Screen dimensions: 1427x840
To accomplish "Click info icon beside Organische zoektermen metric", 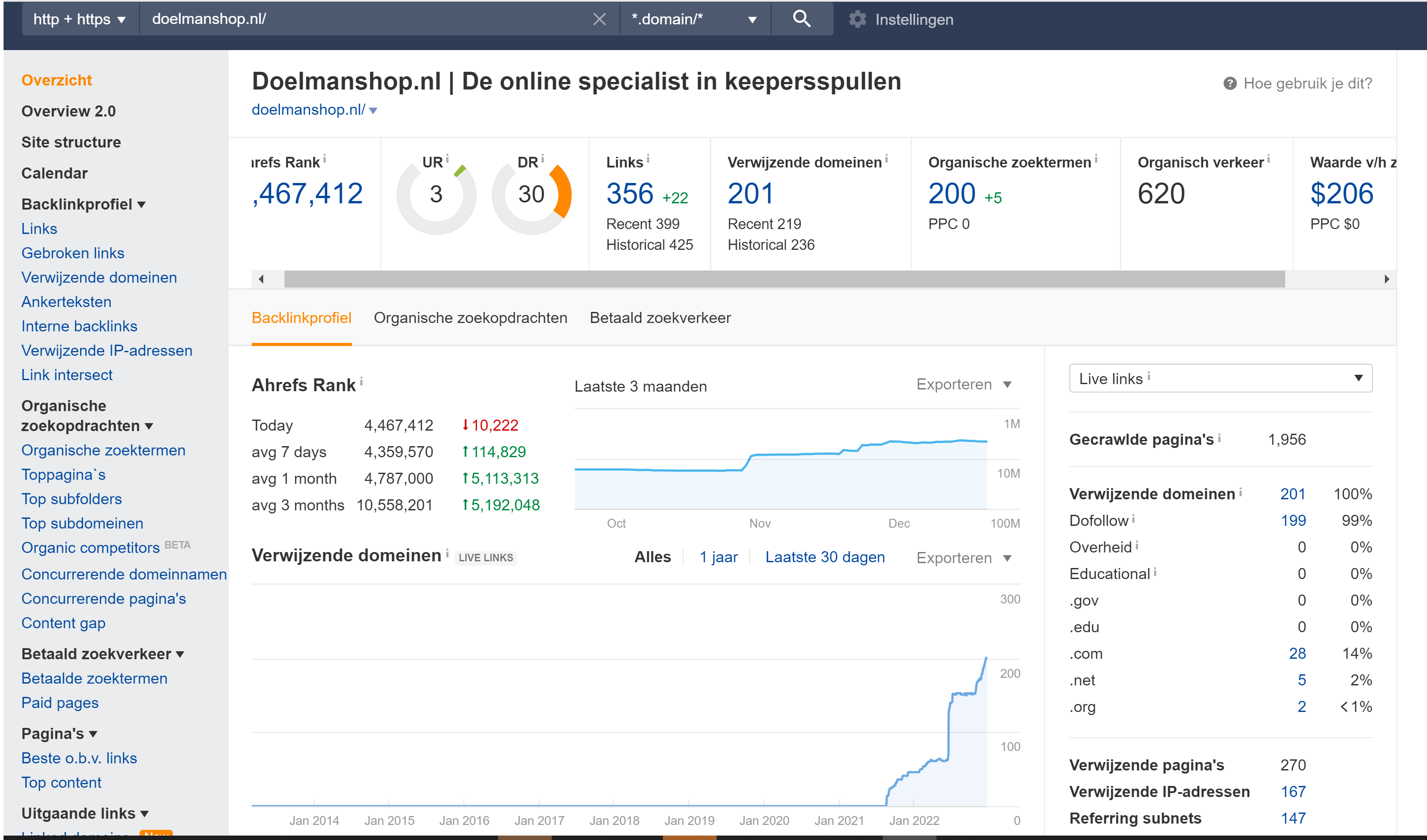I will point(1096,159).
